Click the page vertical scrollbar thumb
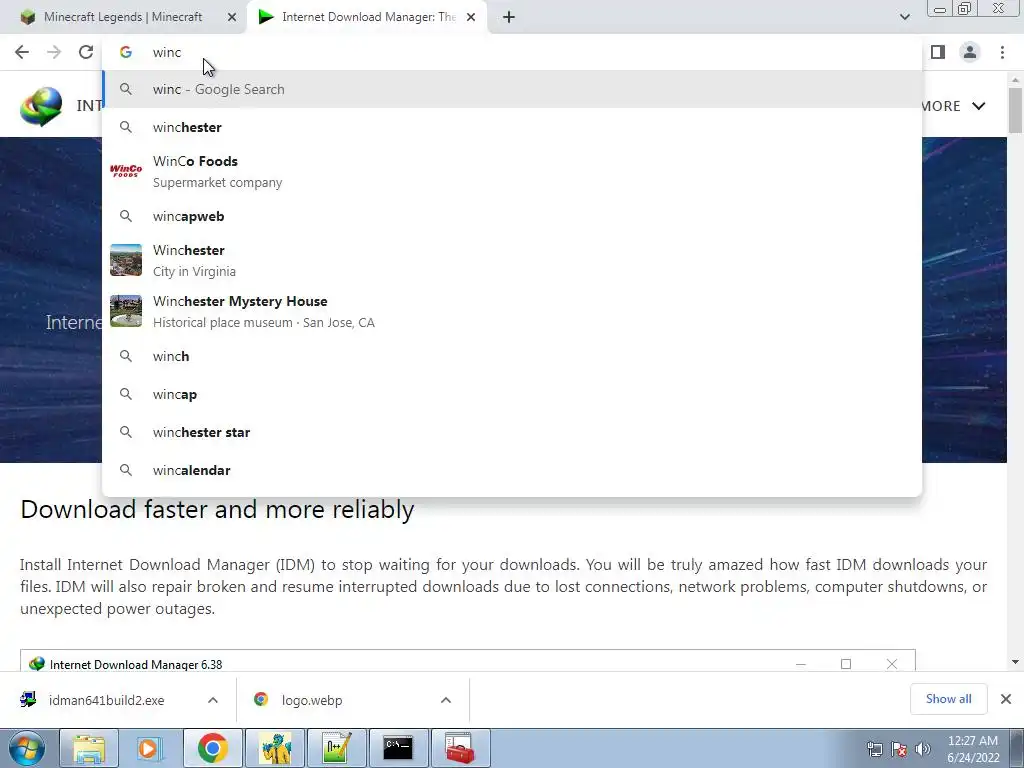 click(1015, 110)
